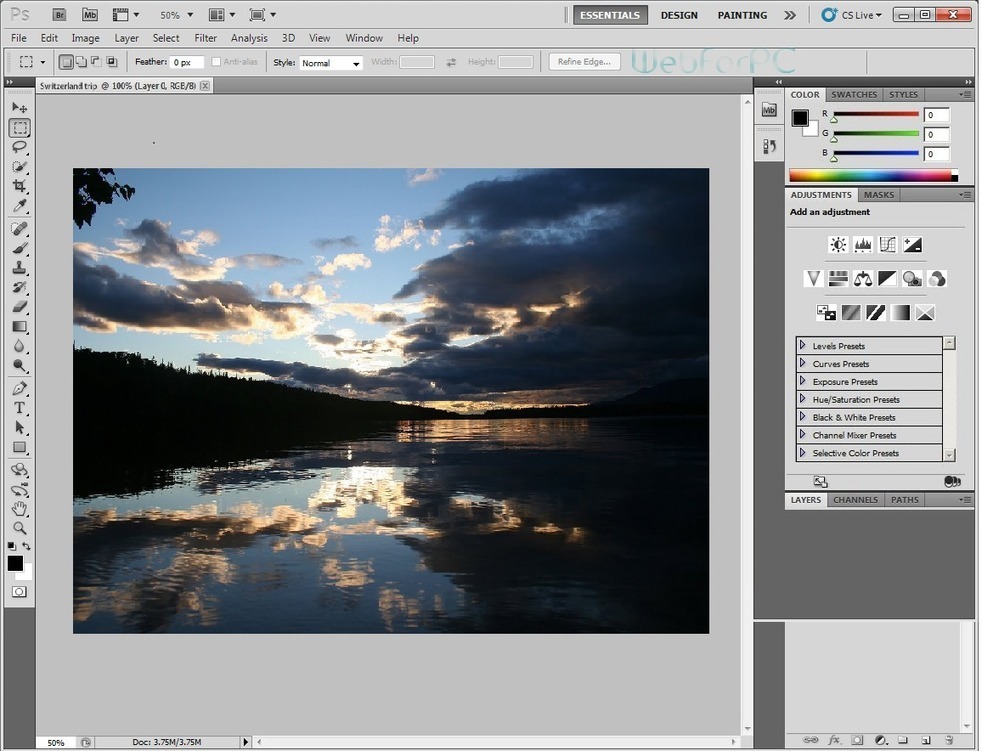Screen dimensions: 982x751
Task: Click the Brightness/Contrast adjustment icon
Action: 838,245
